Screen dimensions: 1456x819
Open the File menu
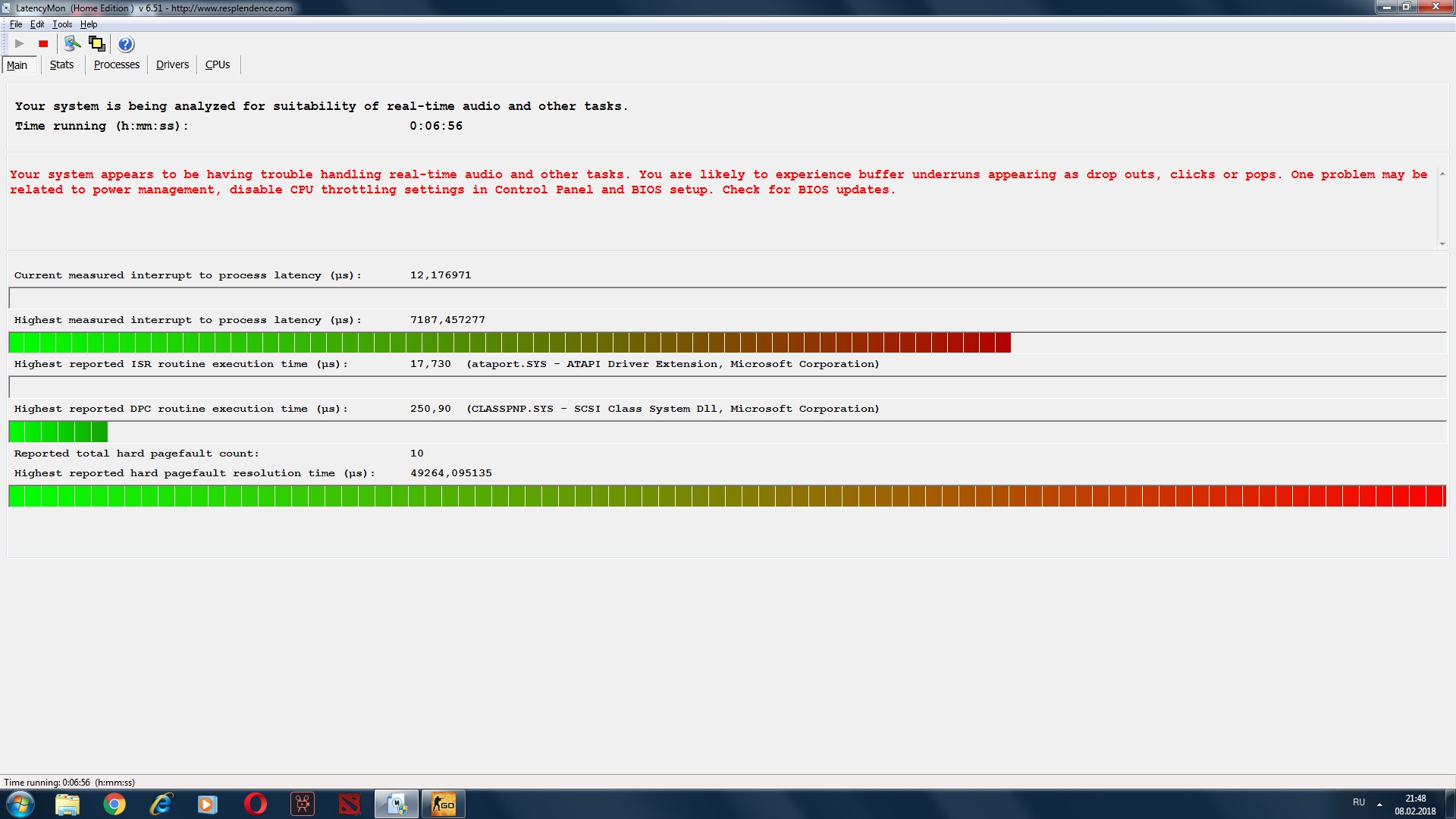[x=15, y=24]
